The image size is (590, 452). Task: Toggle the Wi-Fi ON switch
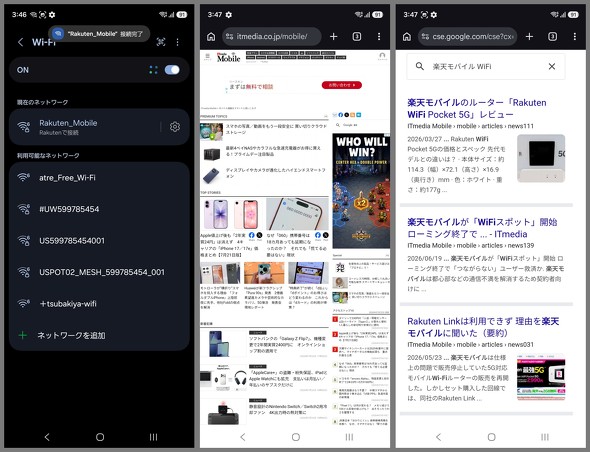click(172, 70)
